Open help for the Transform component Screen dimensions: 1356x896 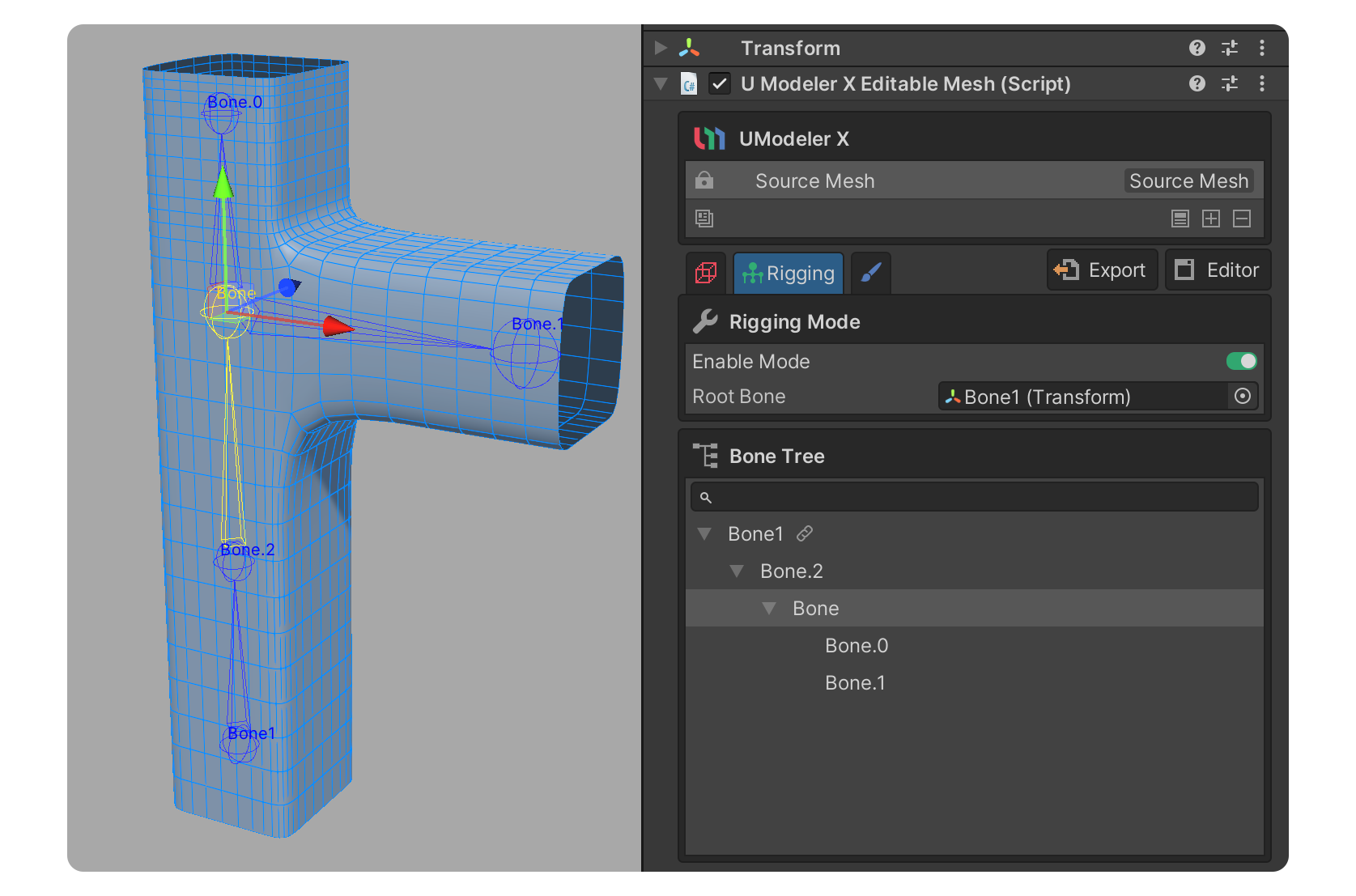[x=1197, y=48]
